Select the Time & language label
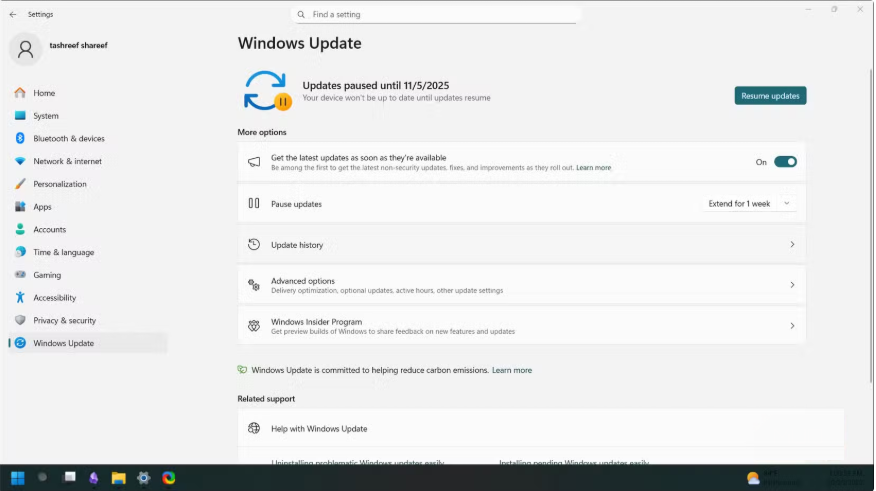Image resolution: width=876 pixels, height=491 pixels. pos(64,252)
